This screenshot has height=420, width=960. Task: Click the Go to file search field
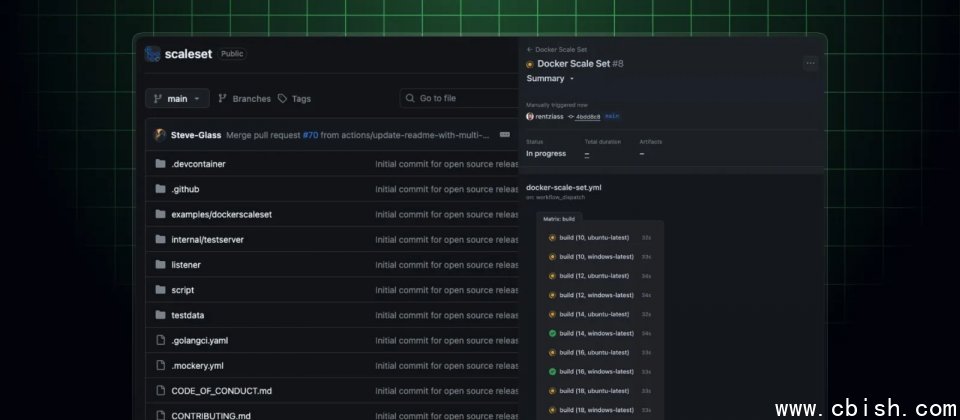pyautogui.click(x=460, y=98)
